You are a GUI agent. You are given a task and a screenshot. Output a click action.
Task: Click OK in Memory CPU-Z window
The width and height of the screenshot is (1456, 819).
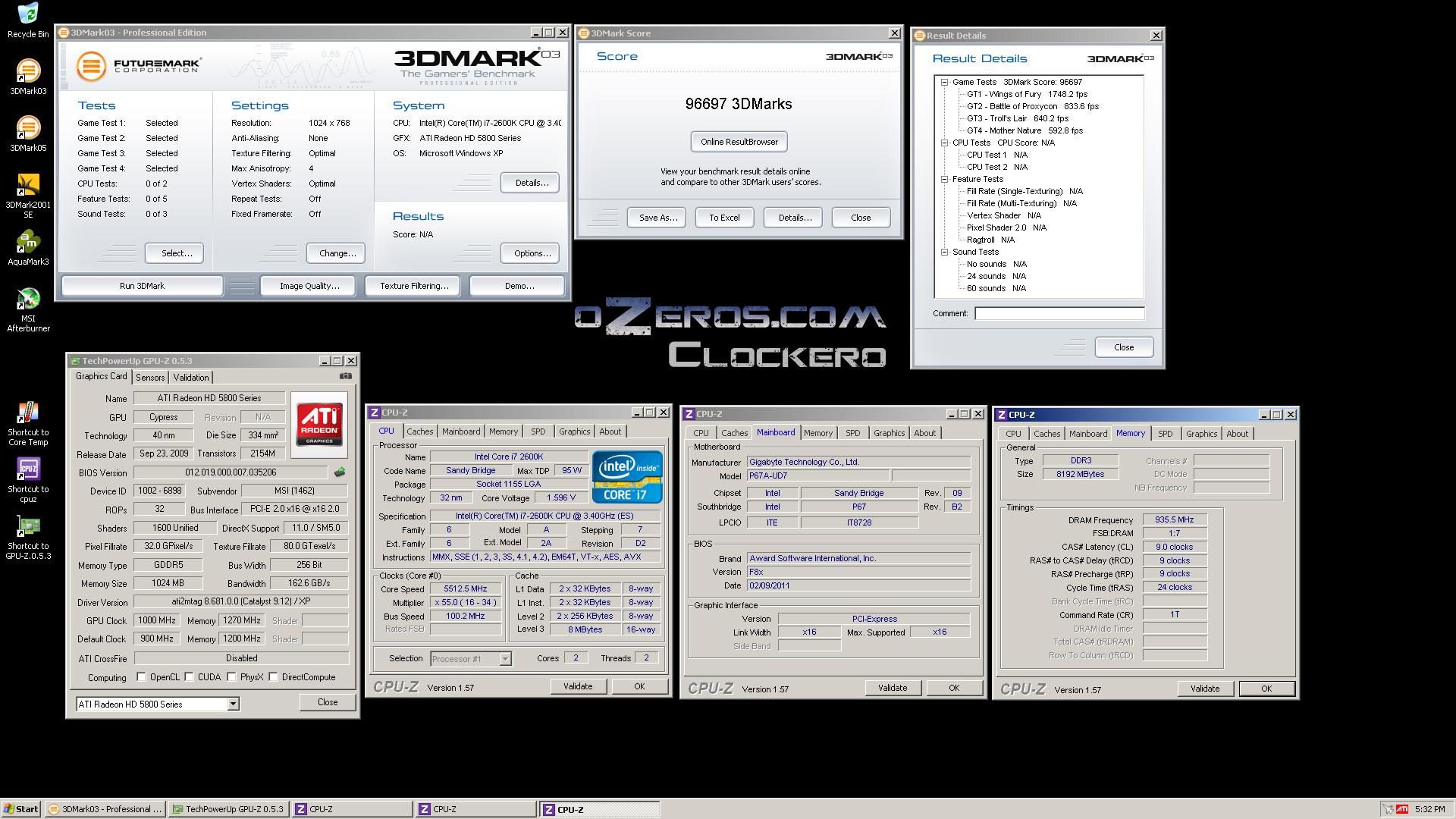point(1266,689)
